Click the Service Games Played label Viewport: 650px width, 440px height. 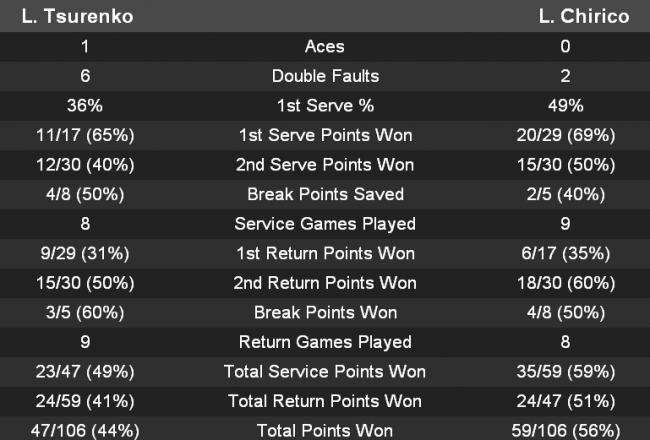click(x=324, y=224)
